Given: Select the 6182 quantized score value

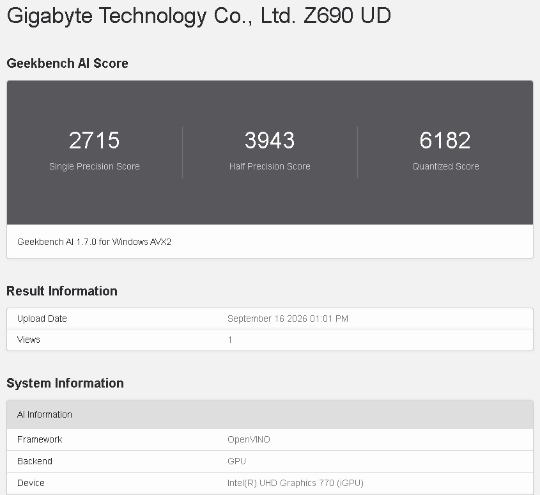Looking at the screenshot, I should 445,140.
